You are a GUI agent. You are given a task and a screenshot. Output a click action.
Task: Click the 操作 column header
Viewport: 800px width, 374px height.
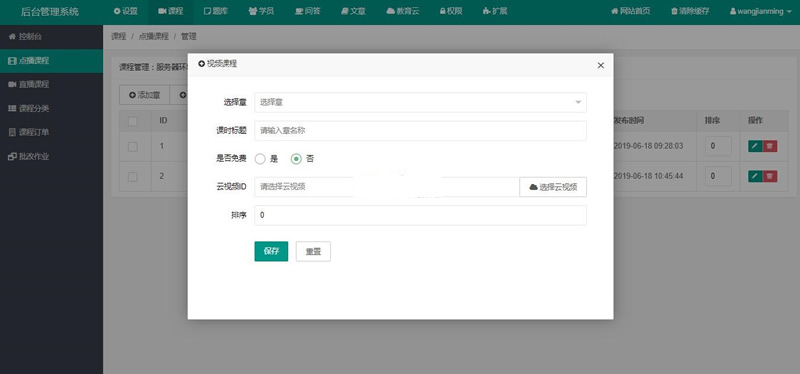click(756, 120)
